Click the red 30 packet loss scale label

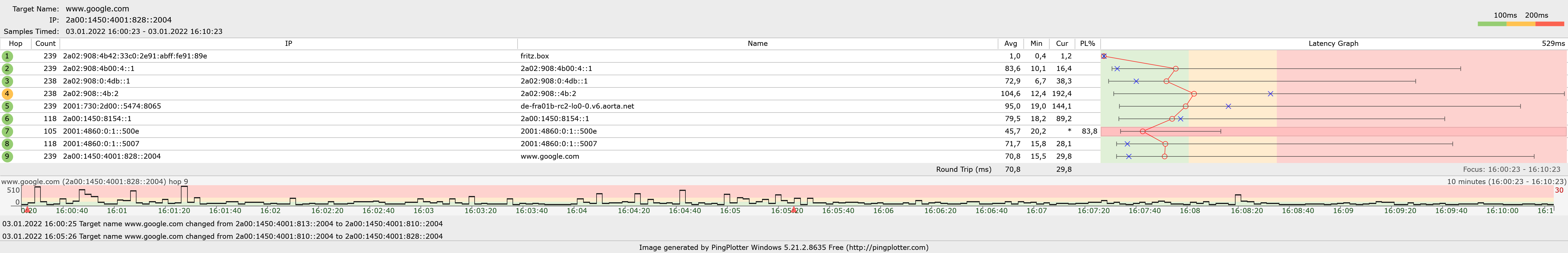coord(1558,190)
